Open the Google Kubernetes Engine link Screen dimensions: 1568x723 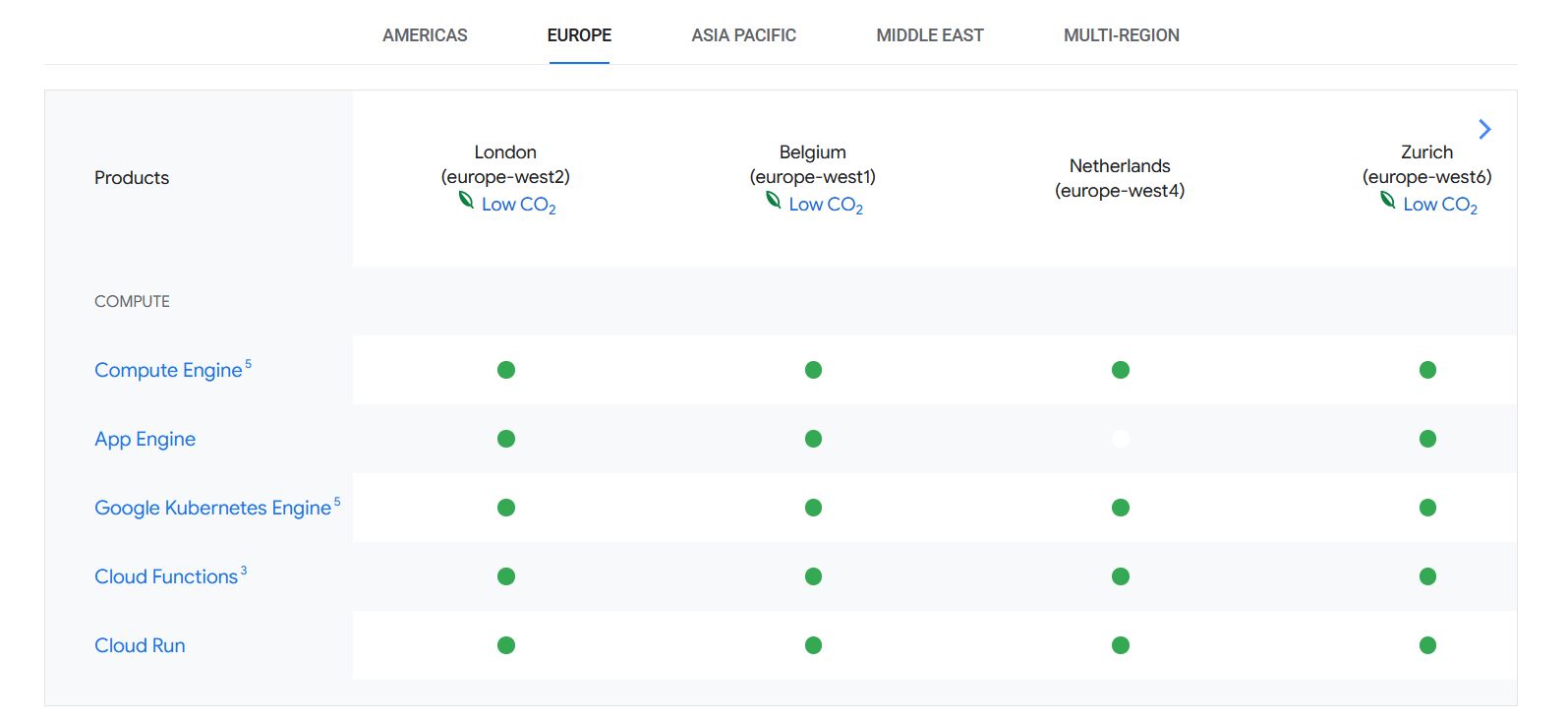tap(212, 508)
